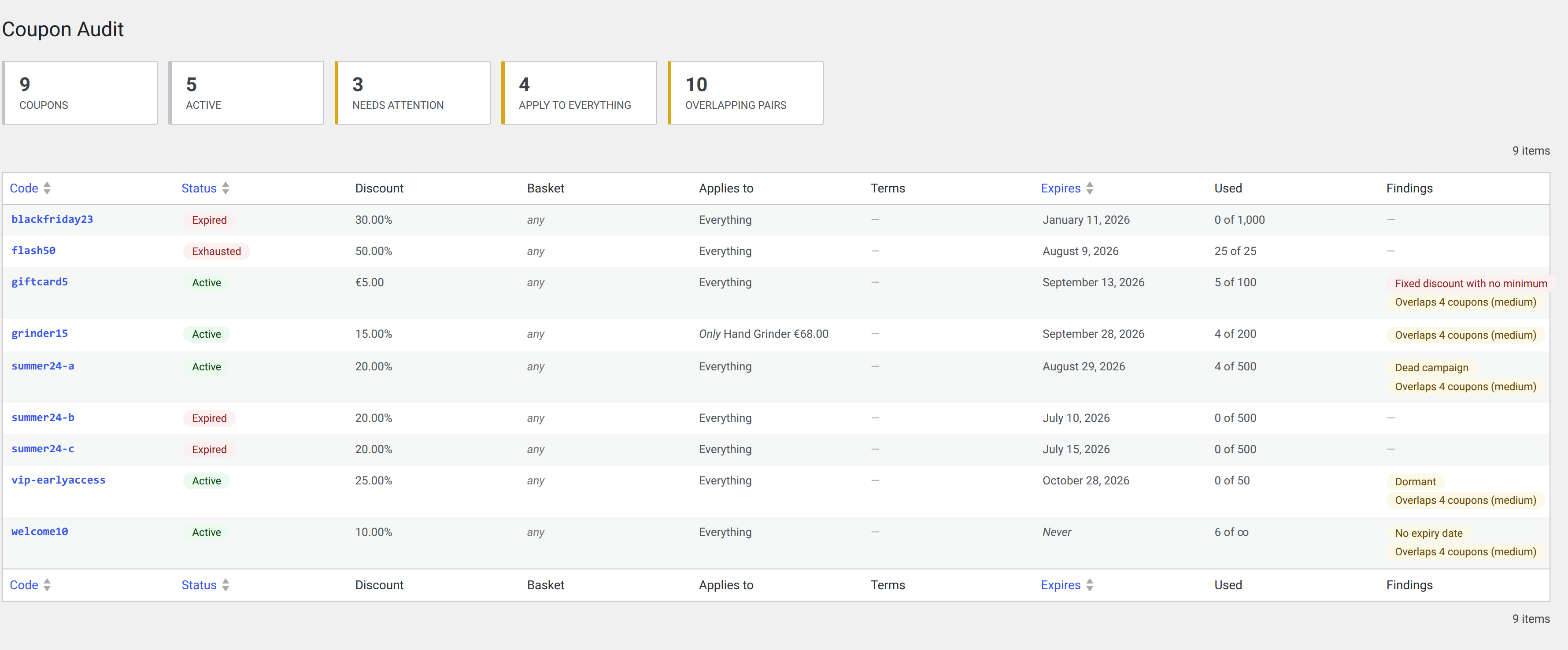Click the '6 of ∞' used value
The height and width of the screenshot is (650, 1568).
click(1231, 532)
